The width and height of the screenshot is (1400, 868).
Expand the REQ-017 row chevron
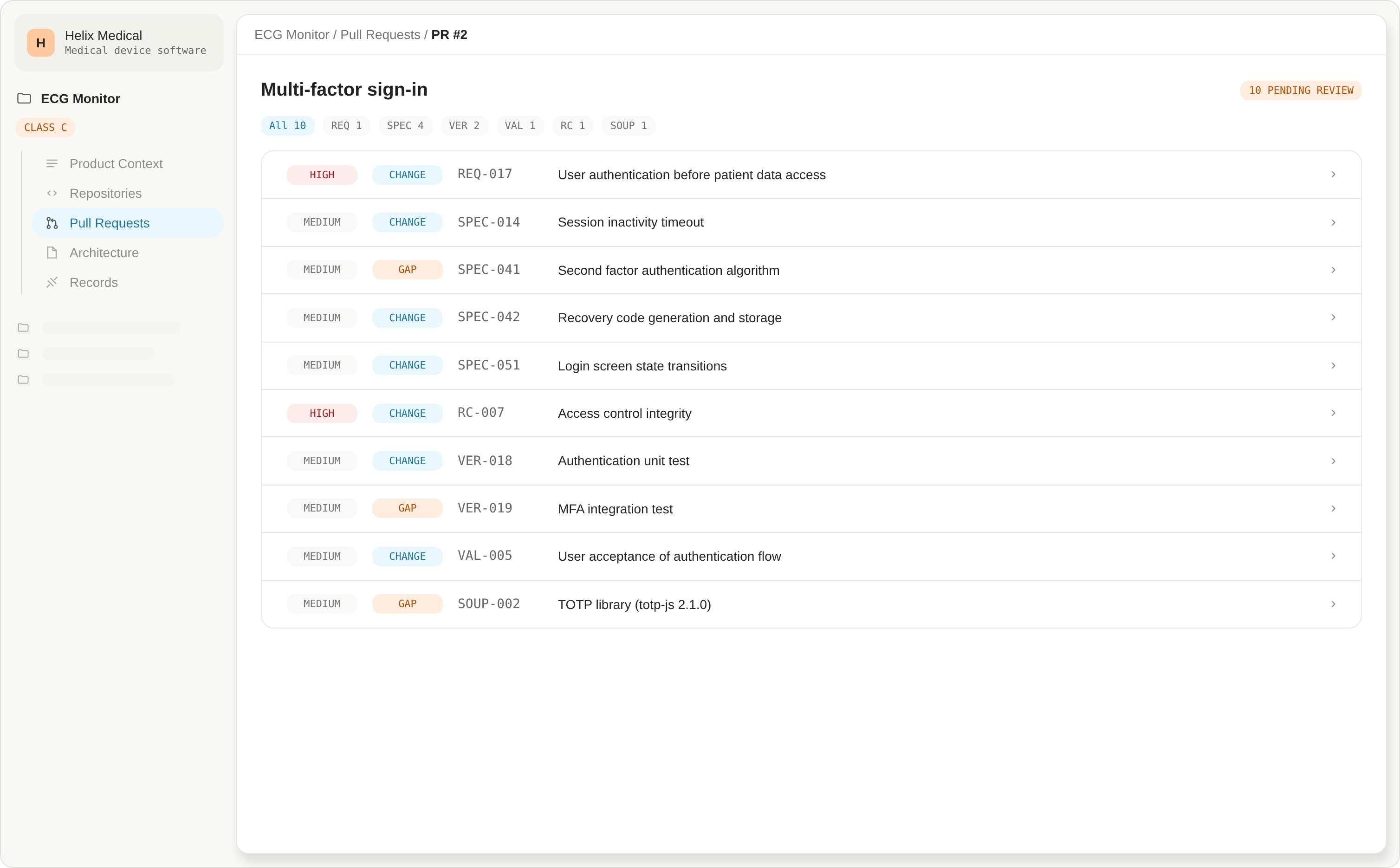(1334, 175)
